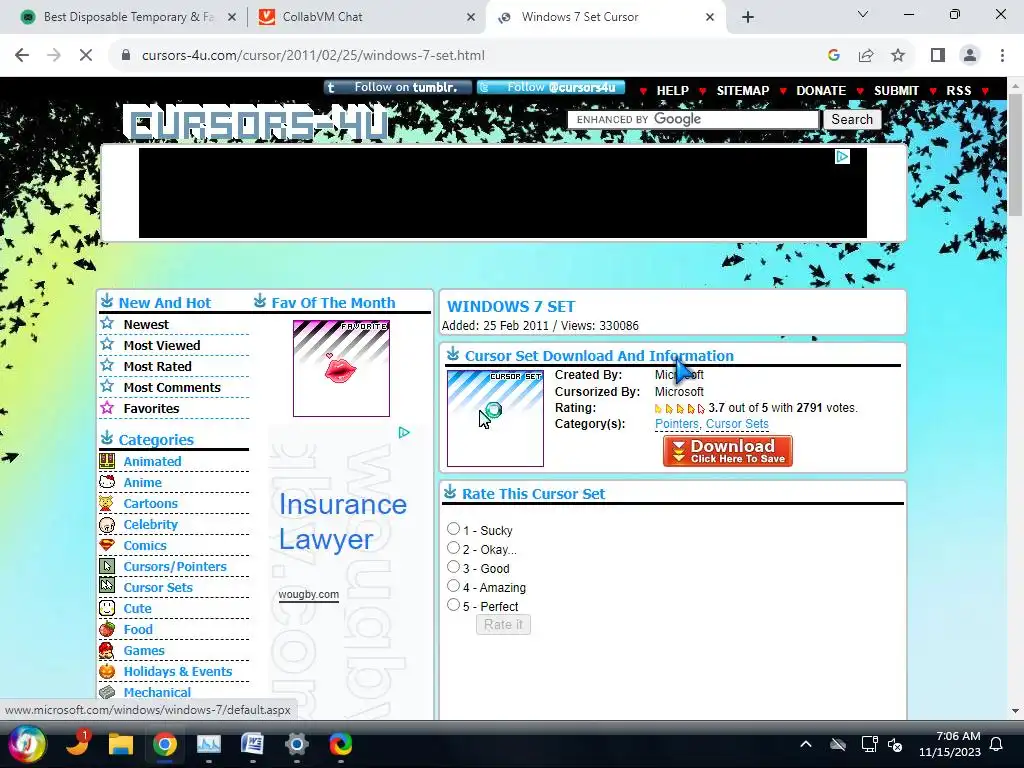Click the Holidays pumpkin icon
The image size is (1024, 768).
[x=107, y=671]
